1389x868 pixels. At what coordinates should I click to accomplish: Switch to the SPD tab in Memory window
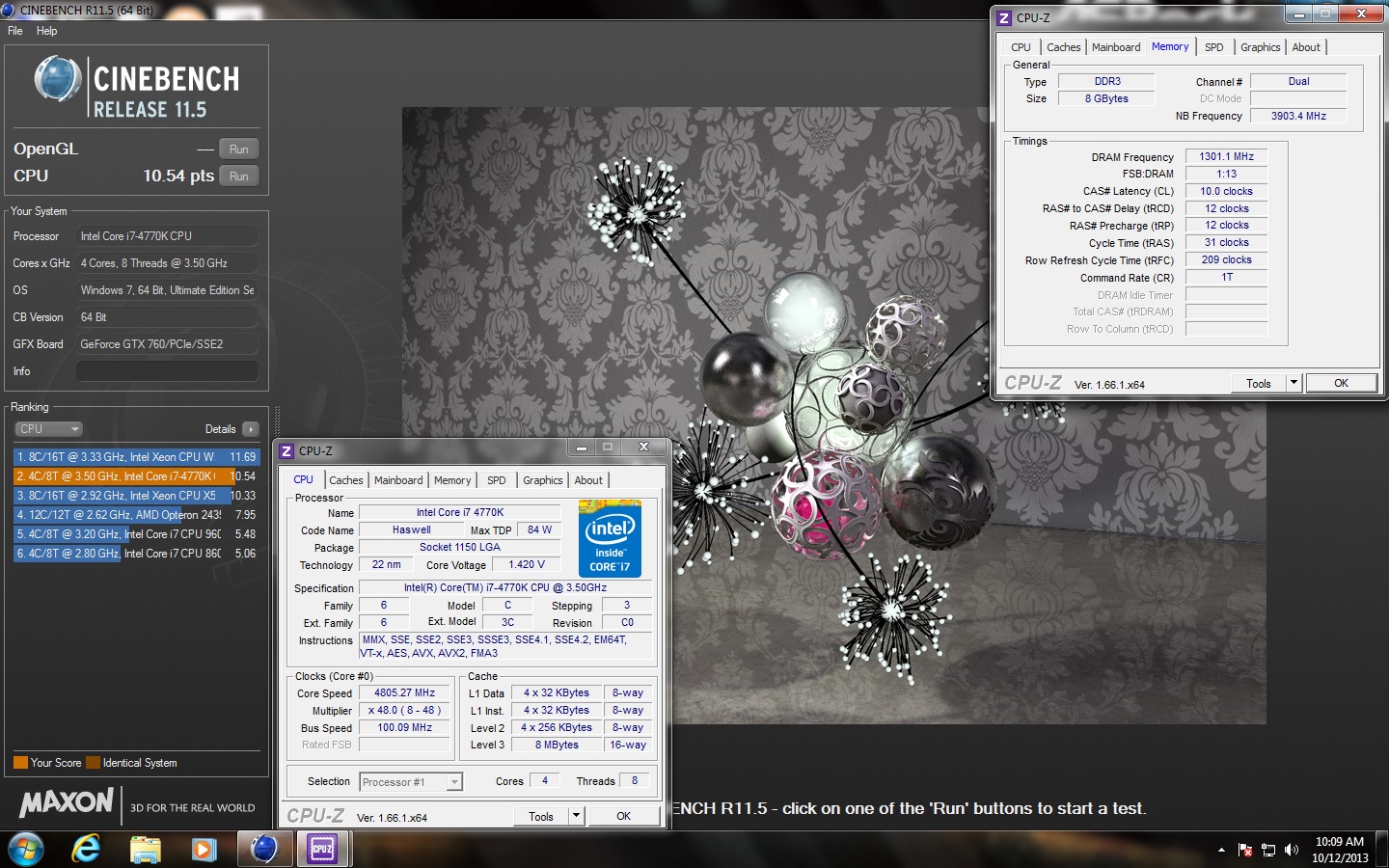click(1213, 47)
